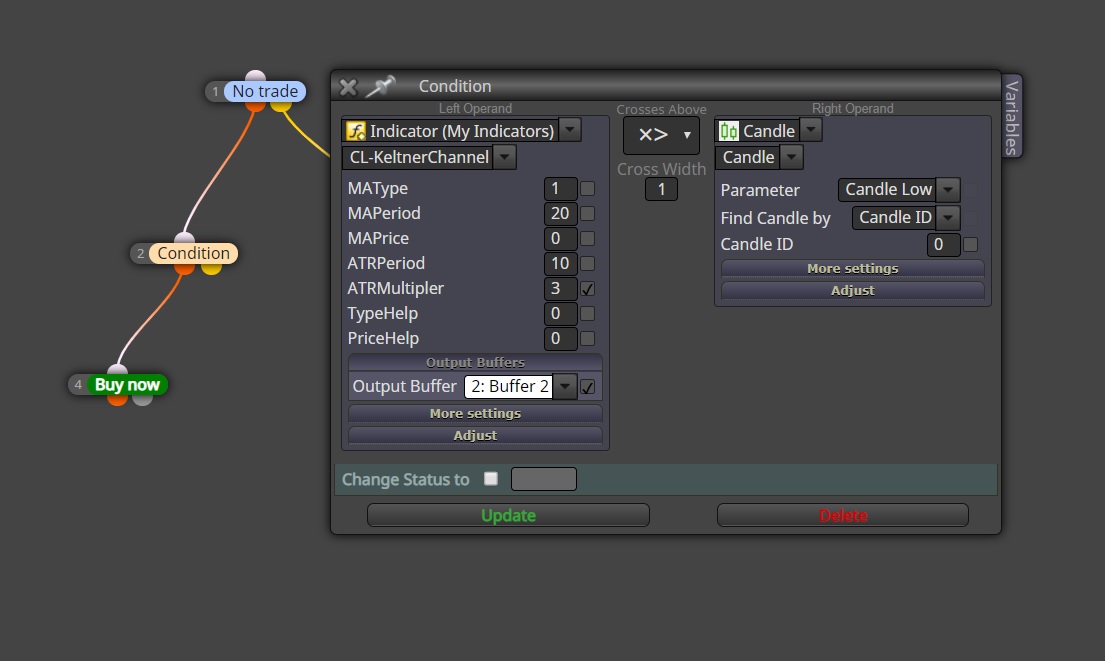Click the ATRPeriod value field

coord(561,264)
